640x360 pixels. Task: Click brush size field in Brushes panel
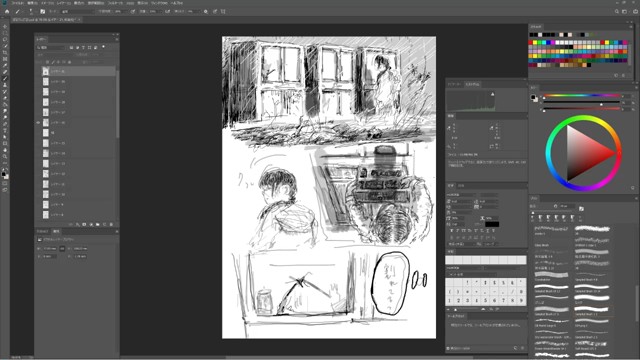click(567, 206)
